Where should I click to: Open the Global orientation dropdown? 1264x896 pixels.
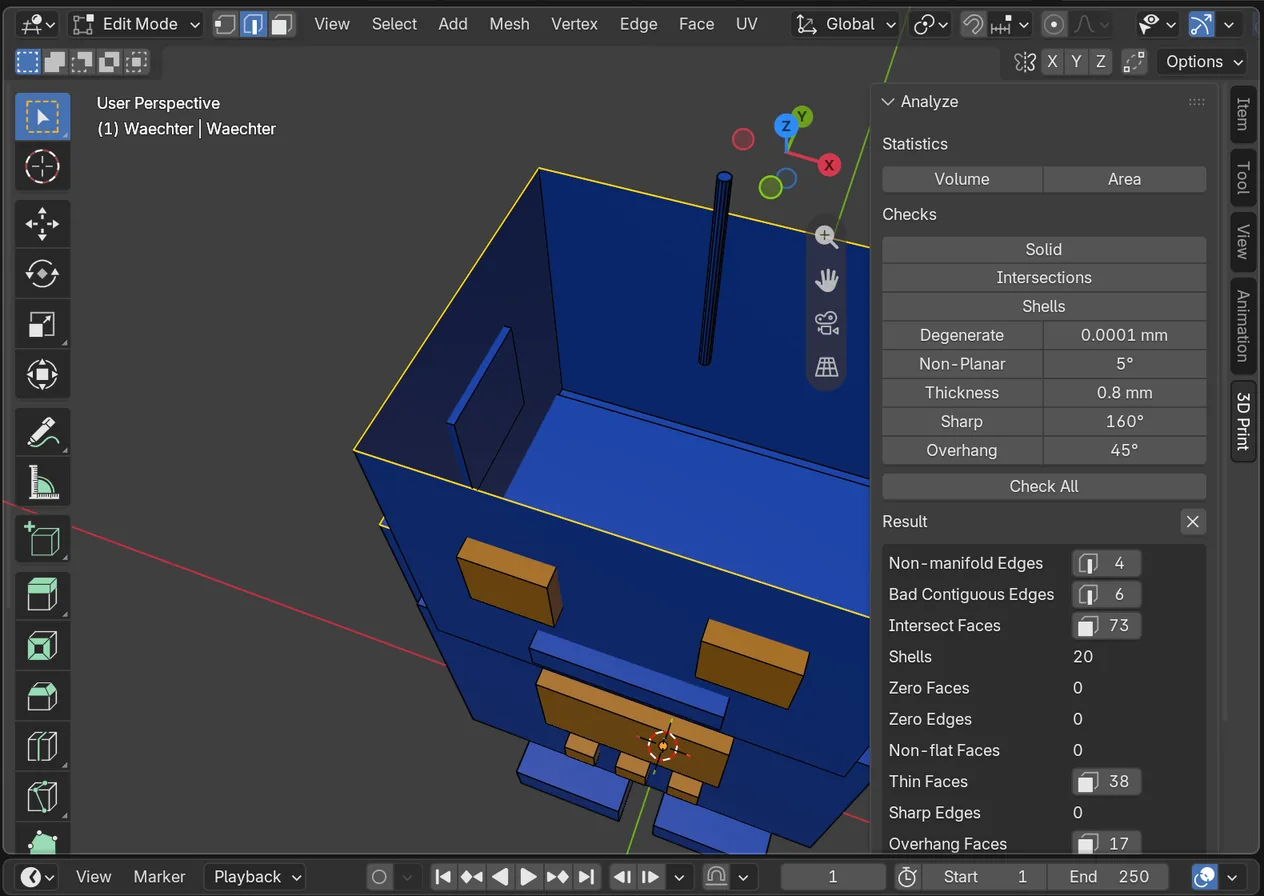tap(846, 24)
